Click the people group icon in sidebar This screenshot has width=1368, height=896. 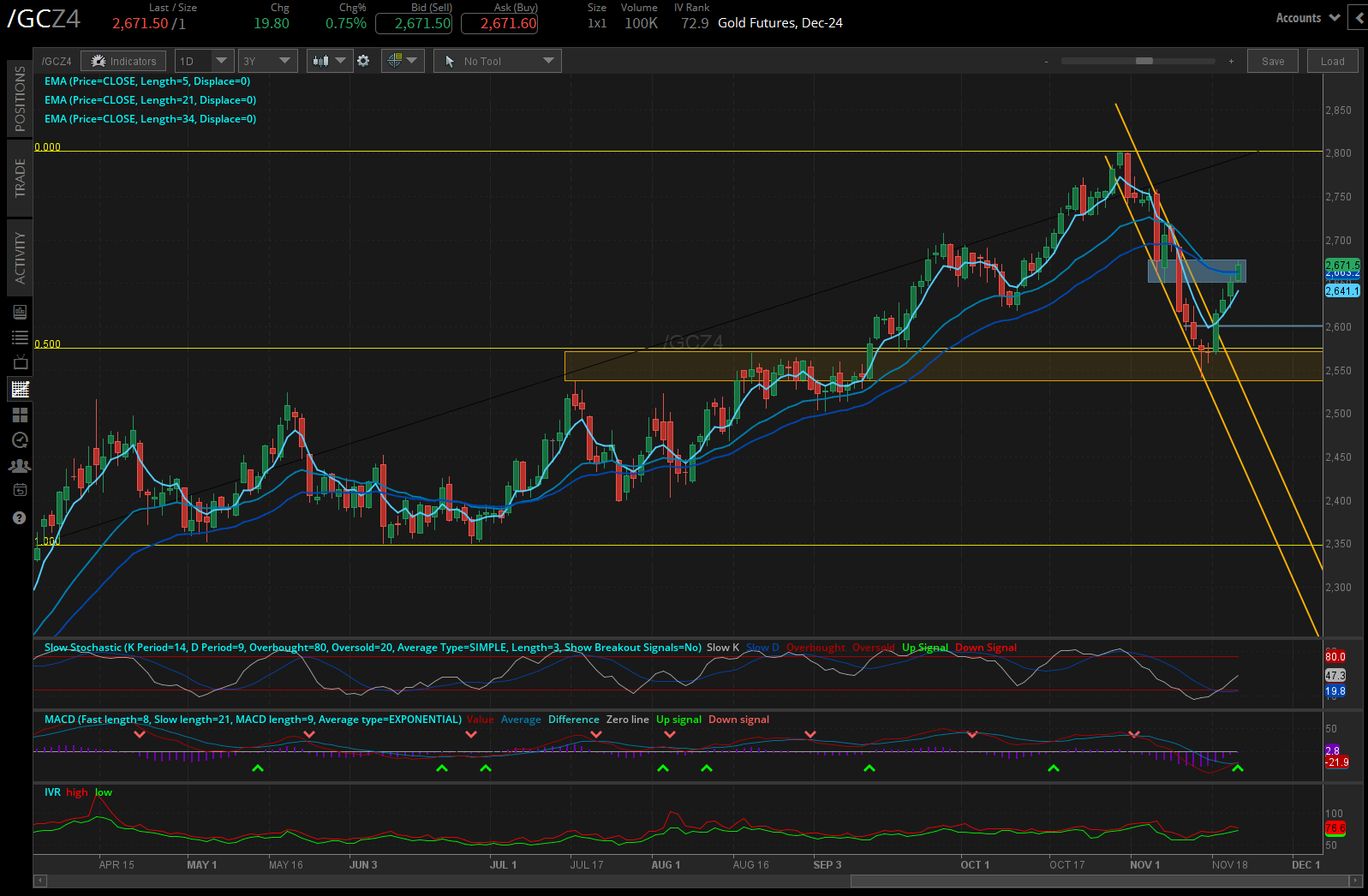pyautogui.click(x=20, y=466)
